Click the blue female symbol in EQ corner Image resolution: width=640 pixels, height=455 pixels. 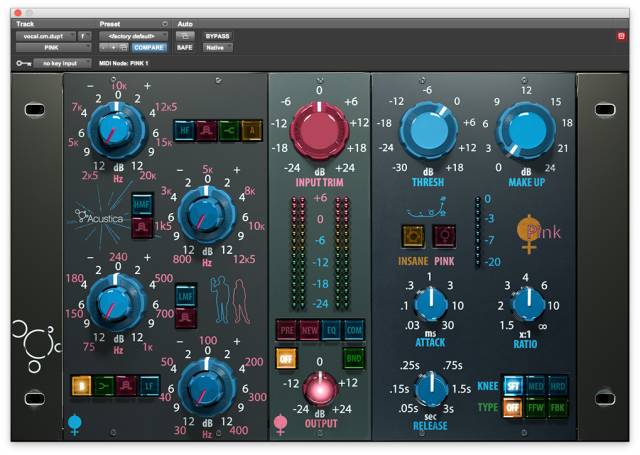pyautogui.click(x=74, y=424)
